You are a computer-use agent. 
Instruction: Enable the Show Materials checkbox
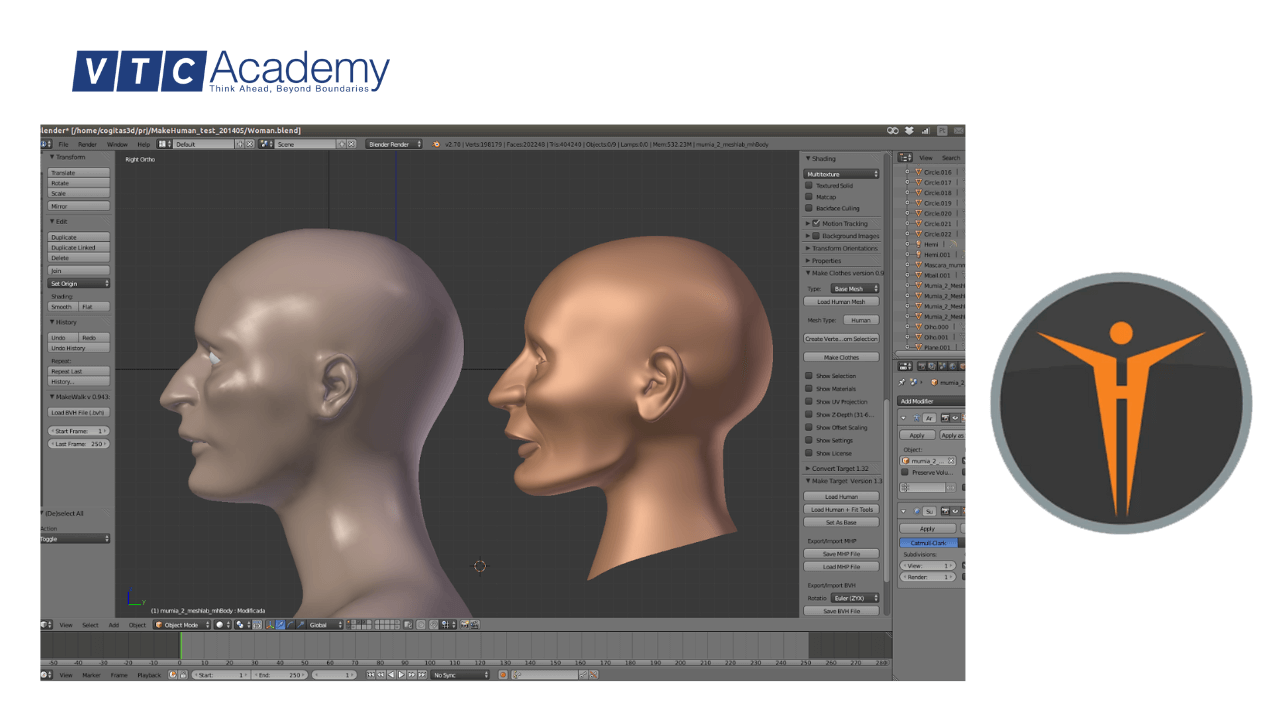tap(809, 389)
